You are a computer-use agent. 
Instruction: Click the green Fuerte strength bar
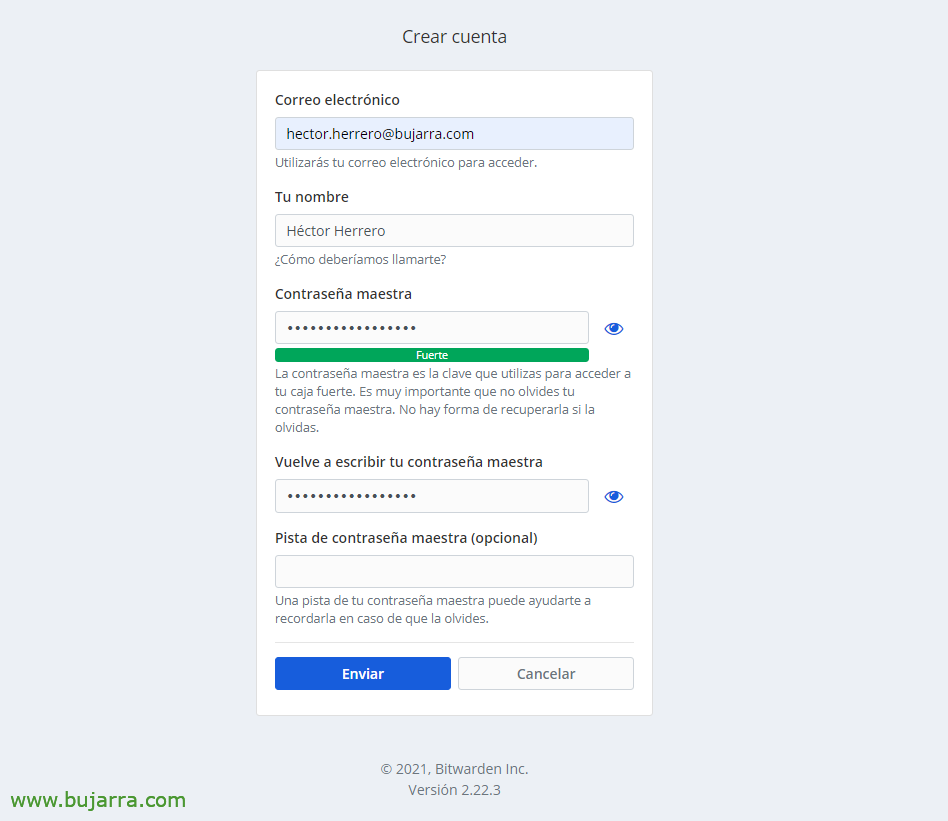coord(432,355)
